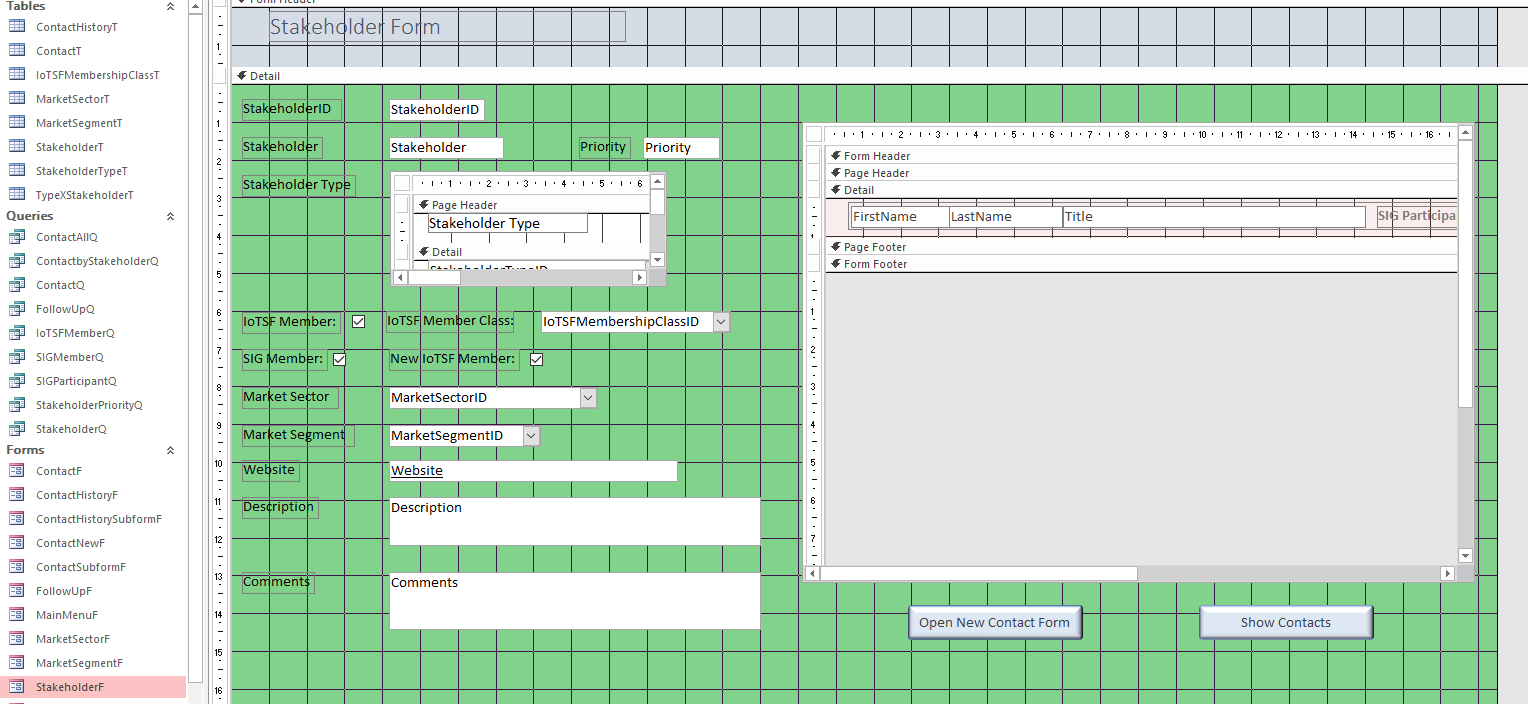Image resolution: width=1528 pixels, height=704 pixels.
Task: Click the MainMenuF form icon
Action: [17, 614]
